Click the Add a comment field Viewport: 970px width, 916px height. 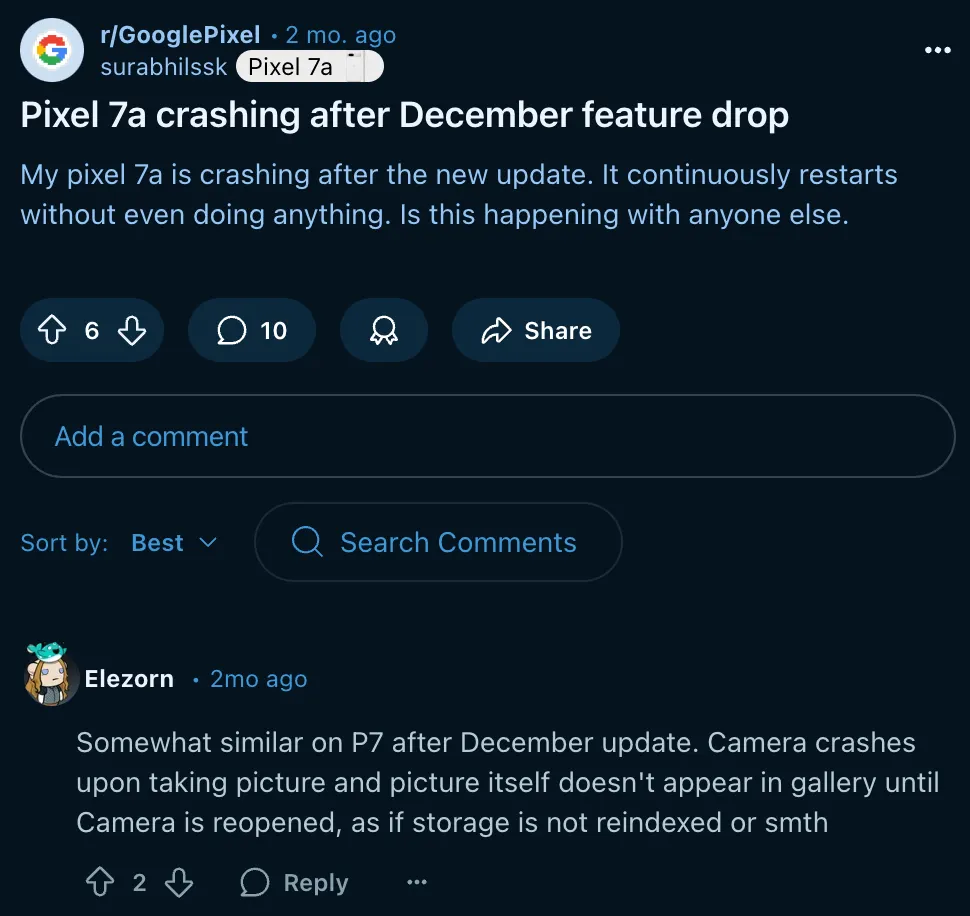487,436
